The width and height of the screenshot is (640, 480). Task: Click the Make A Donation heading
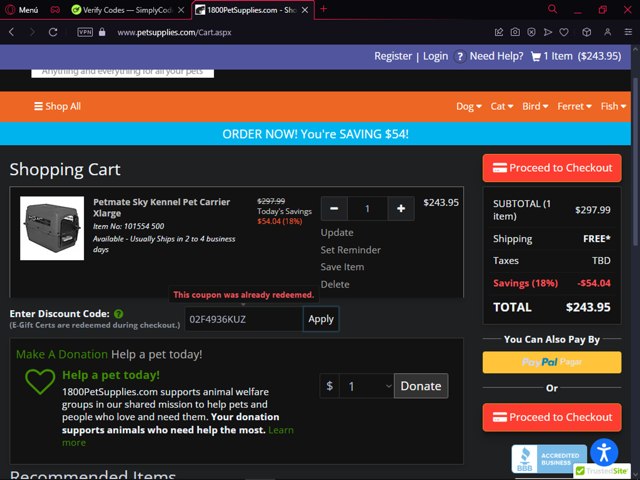tap(62, 354)
